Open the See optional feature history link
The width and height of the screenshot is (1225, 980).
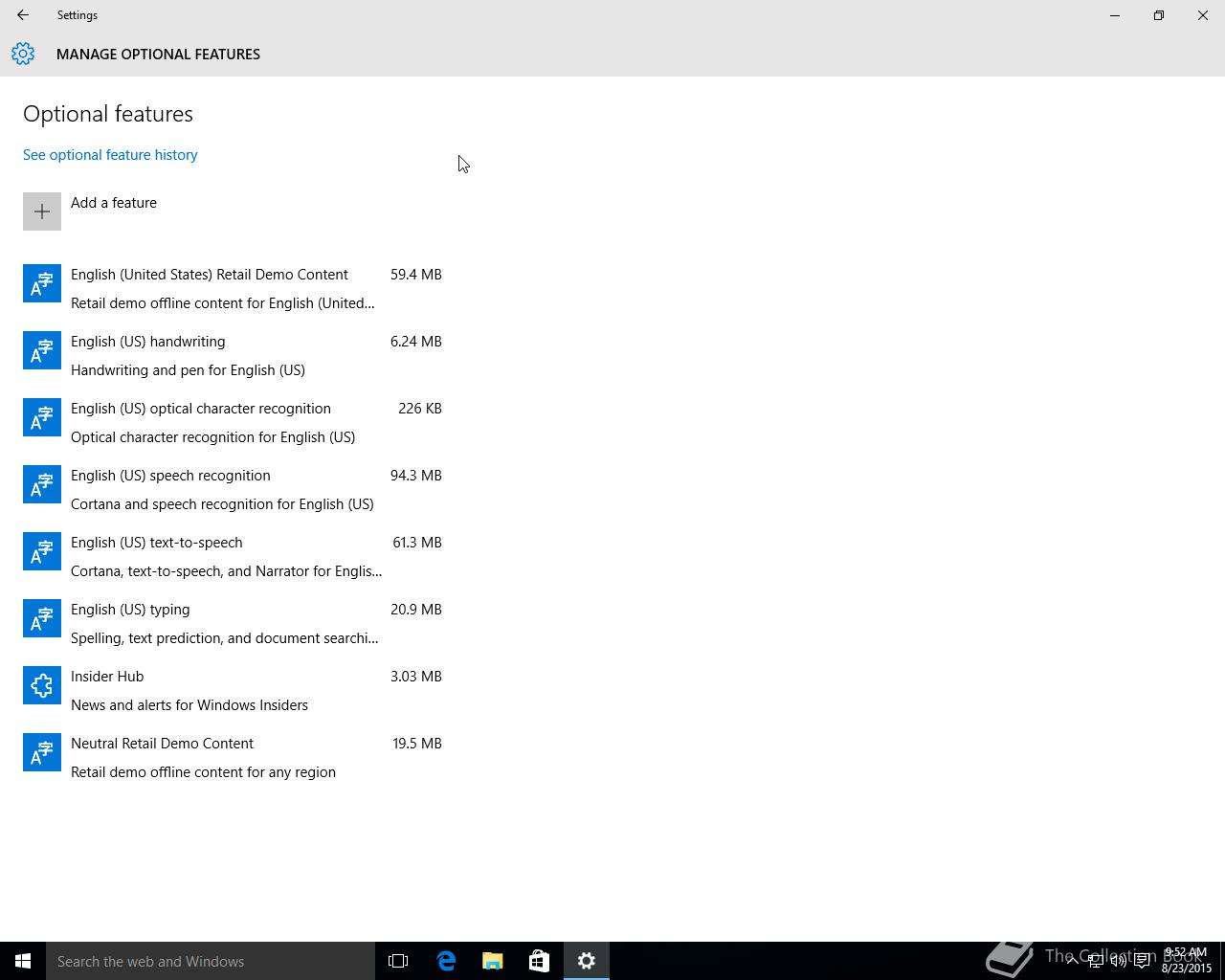click(110, 155)
